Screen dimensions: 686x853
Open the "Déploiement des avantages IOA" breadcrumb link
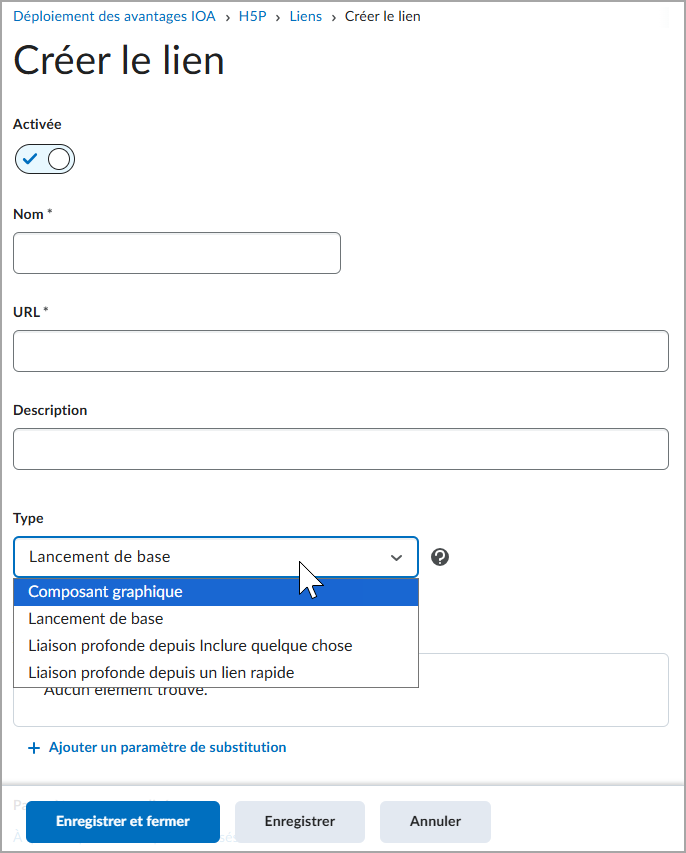(114, 16)
